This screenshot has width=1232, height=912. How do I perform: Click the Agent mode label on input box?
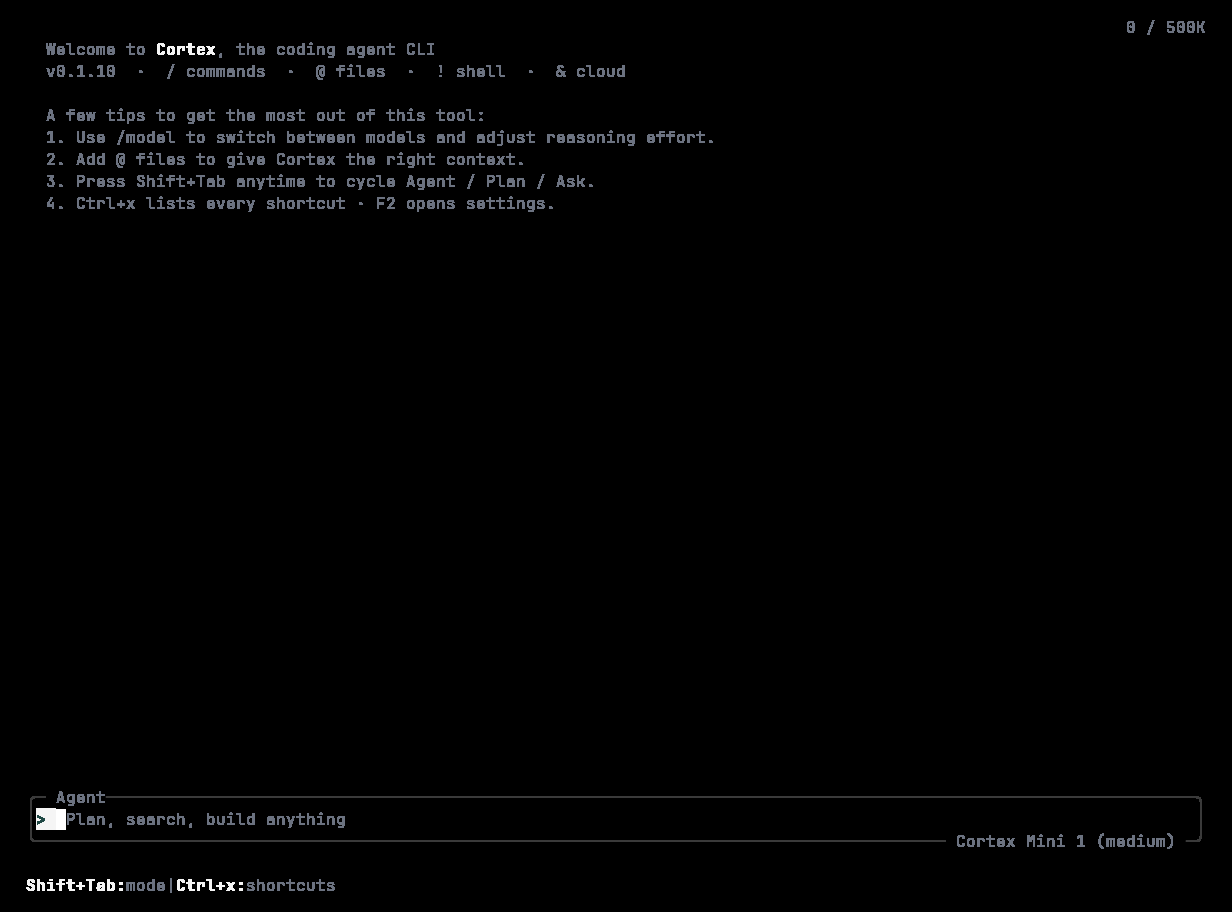(x=81, y=797)
